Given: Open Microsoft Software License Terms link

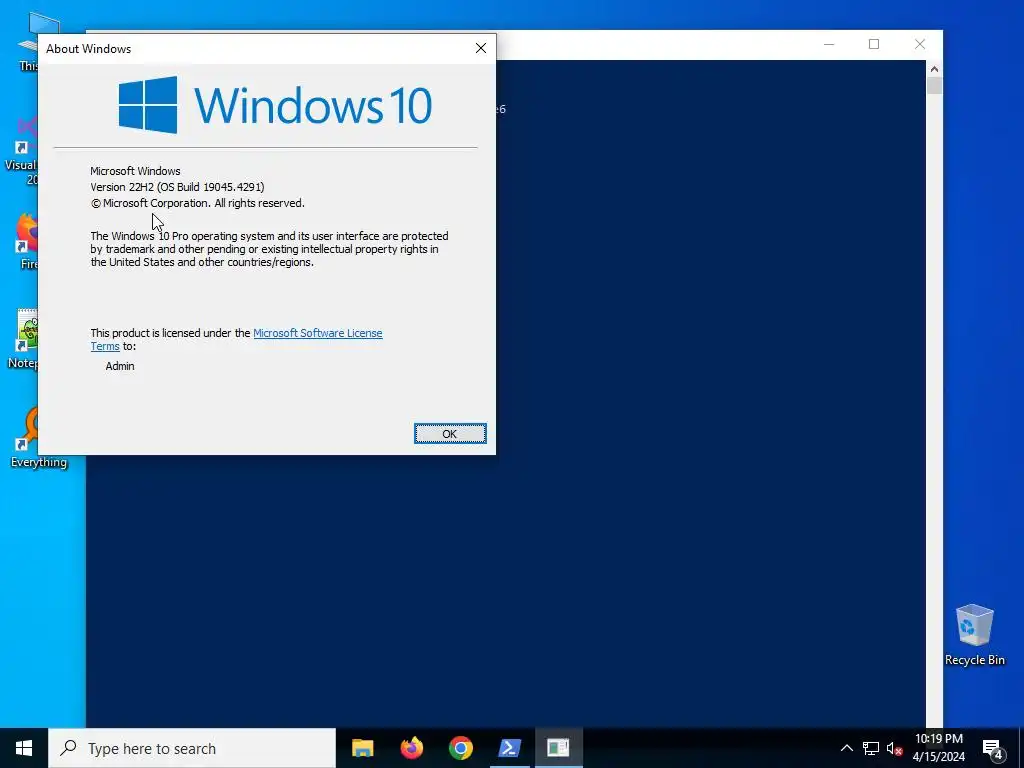Looking at the screenshot, I should point(317,333).
